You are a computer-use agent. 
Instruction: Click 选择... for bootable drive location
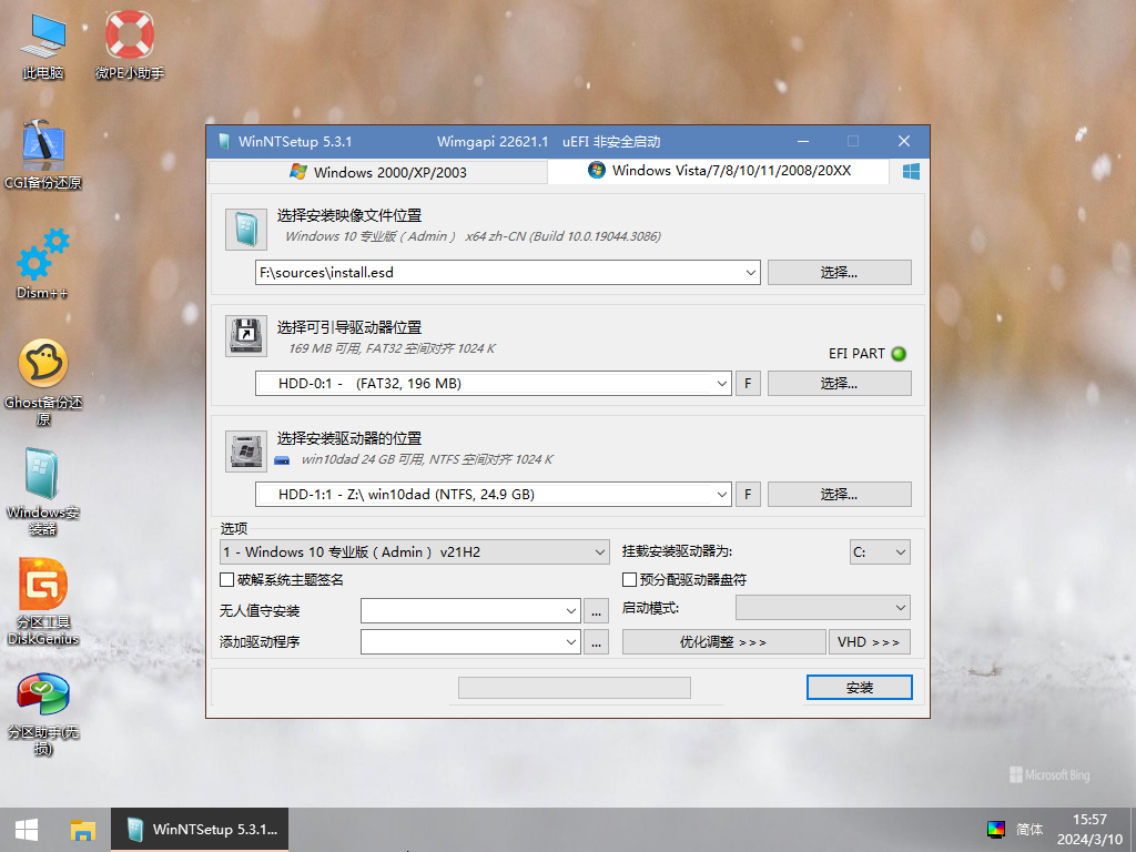[x=839, y=383]
